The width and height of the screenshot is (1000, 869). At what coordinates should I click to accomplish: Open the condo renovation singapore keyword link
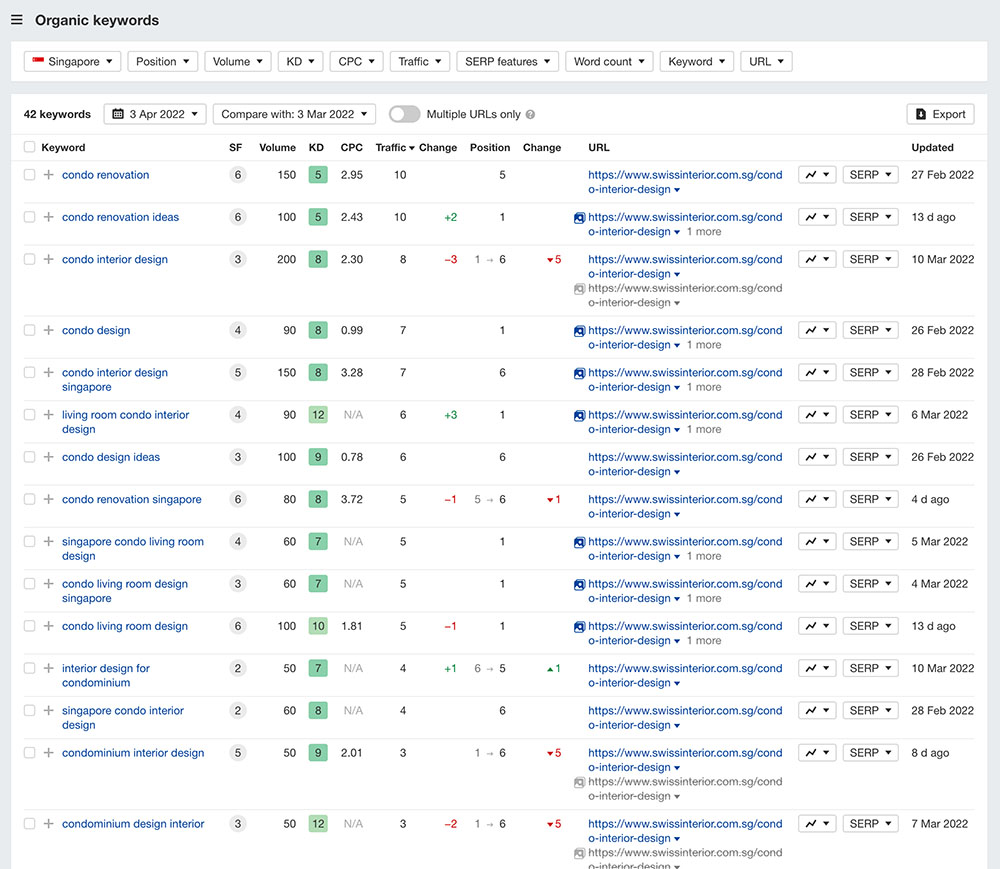pyautogui.click(x=131, y=499)
